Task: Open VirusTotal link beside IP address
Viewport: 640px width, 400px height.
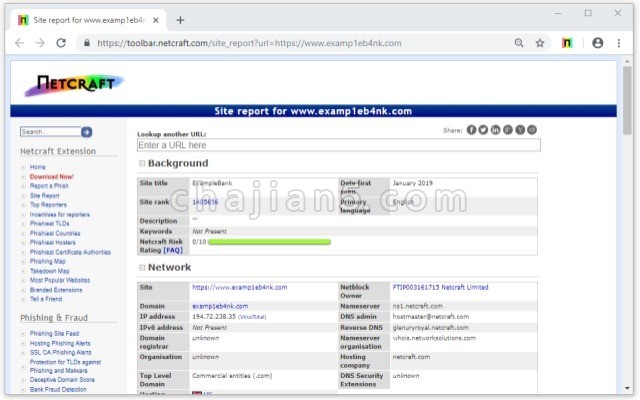Action: pos(252,317)
